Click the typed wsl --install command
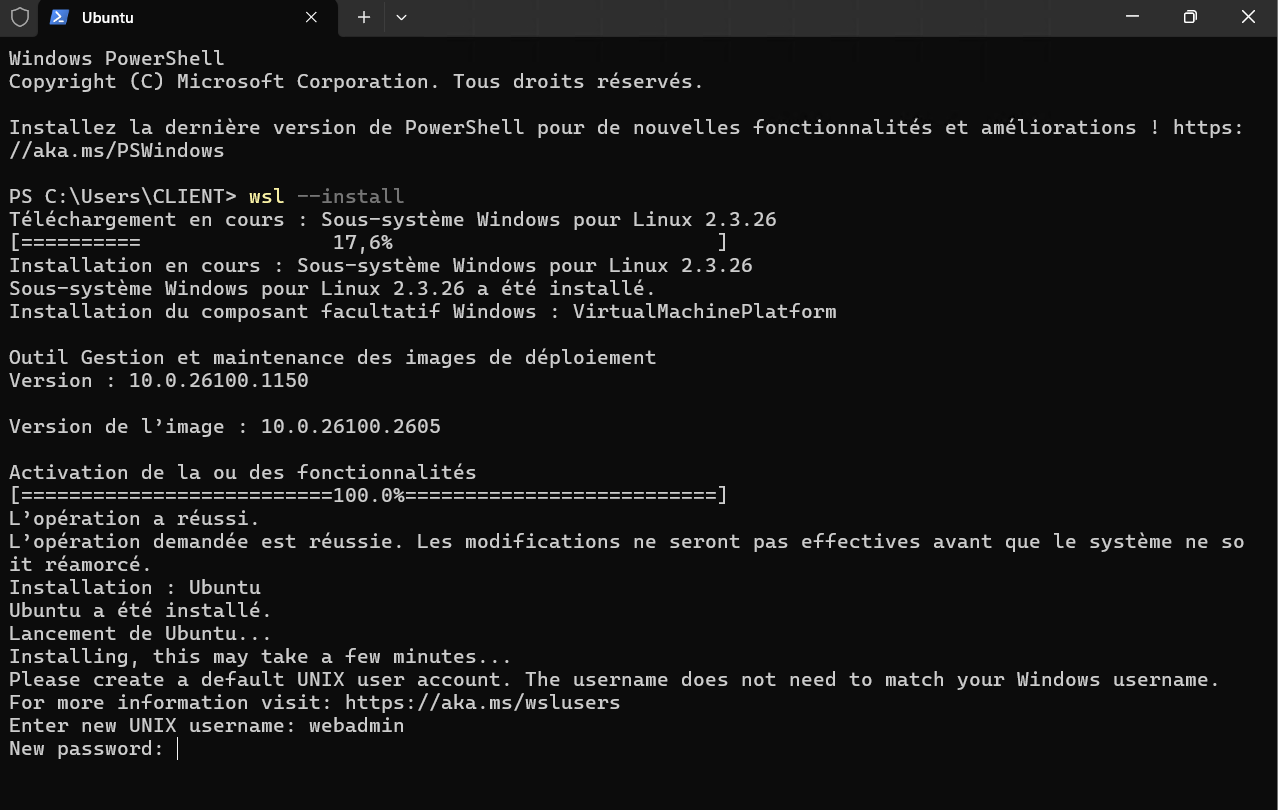Screen dimensions: 1278x810 pos(326,197)
